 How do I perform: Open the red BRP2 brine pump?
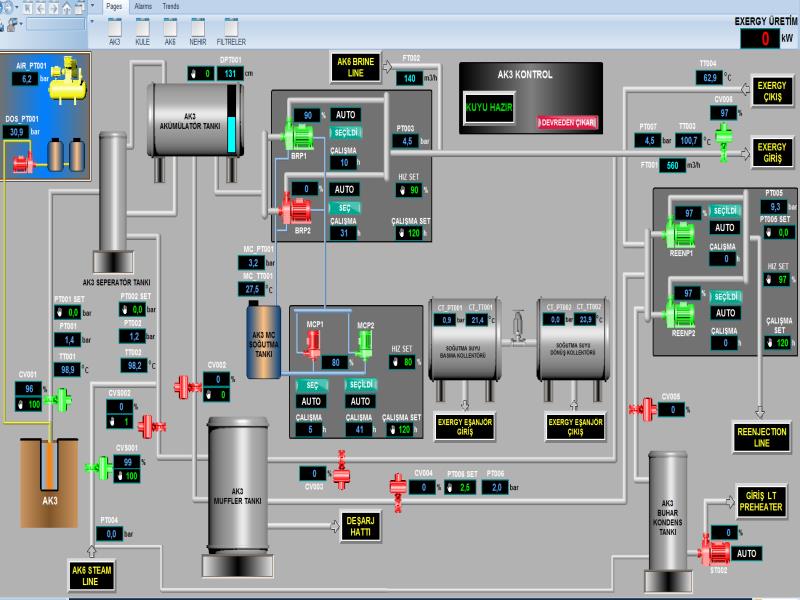point(295,208)
